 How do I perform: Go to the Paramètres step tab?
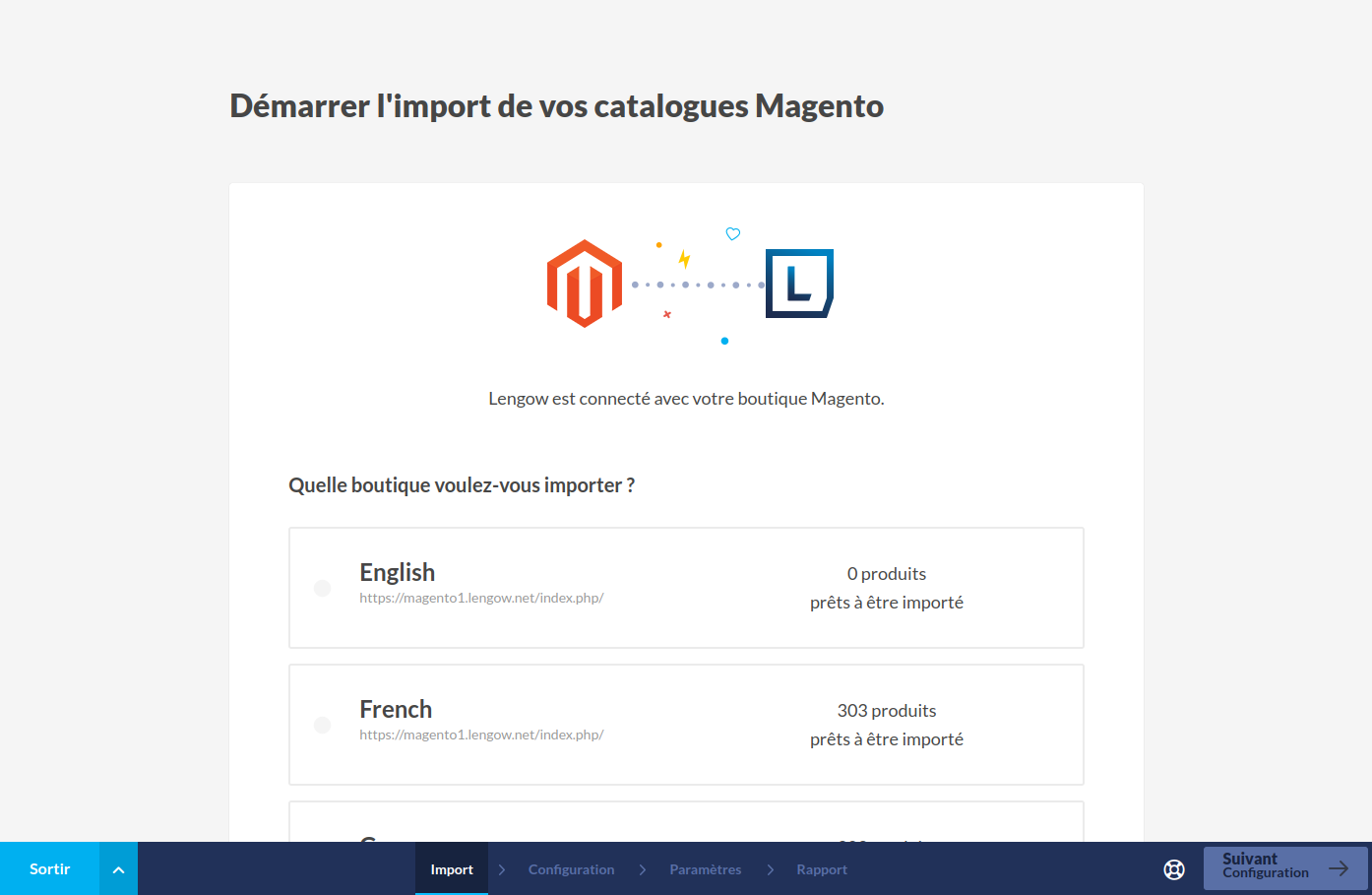(x=706, y=869)
